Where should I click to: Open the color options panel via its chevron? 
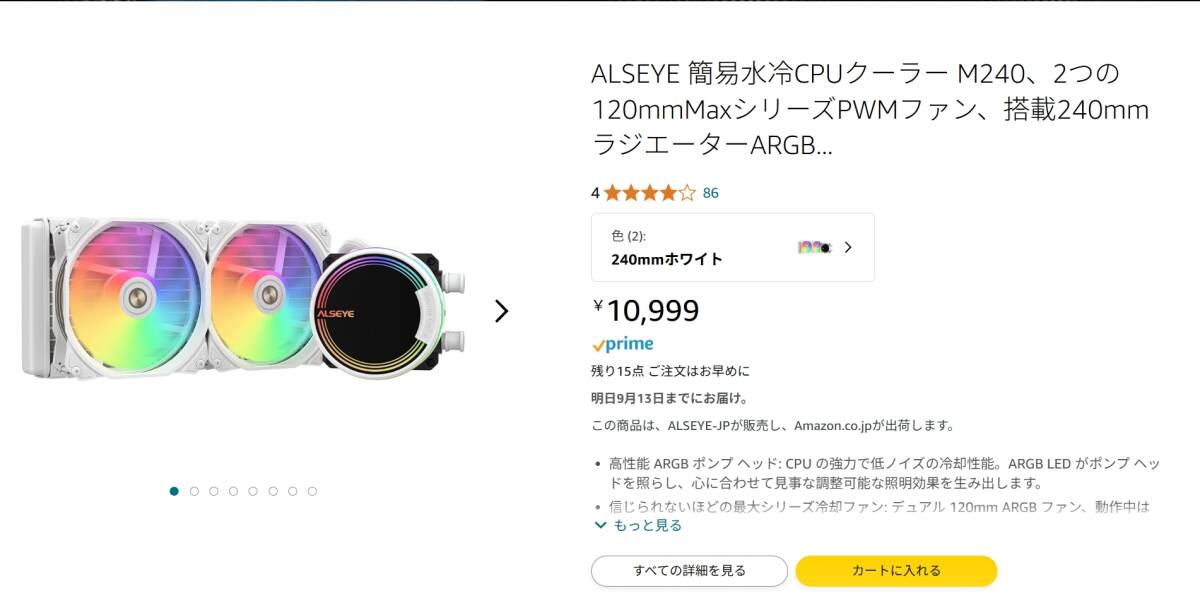tap(851, 247)
